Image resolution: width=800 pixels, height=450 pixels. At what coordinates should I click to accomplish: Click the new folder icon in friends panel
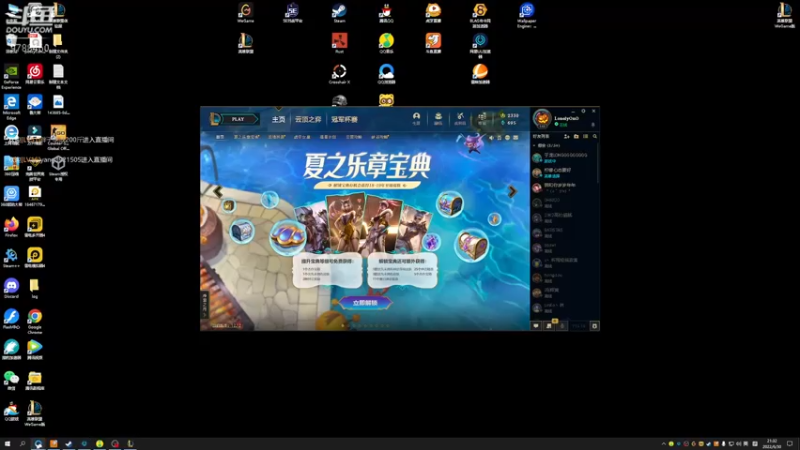(576, 137)
